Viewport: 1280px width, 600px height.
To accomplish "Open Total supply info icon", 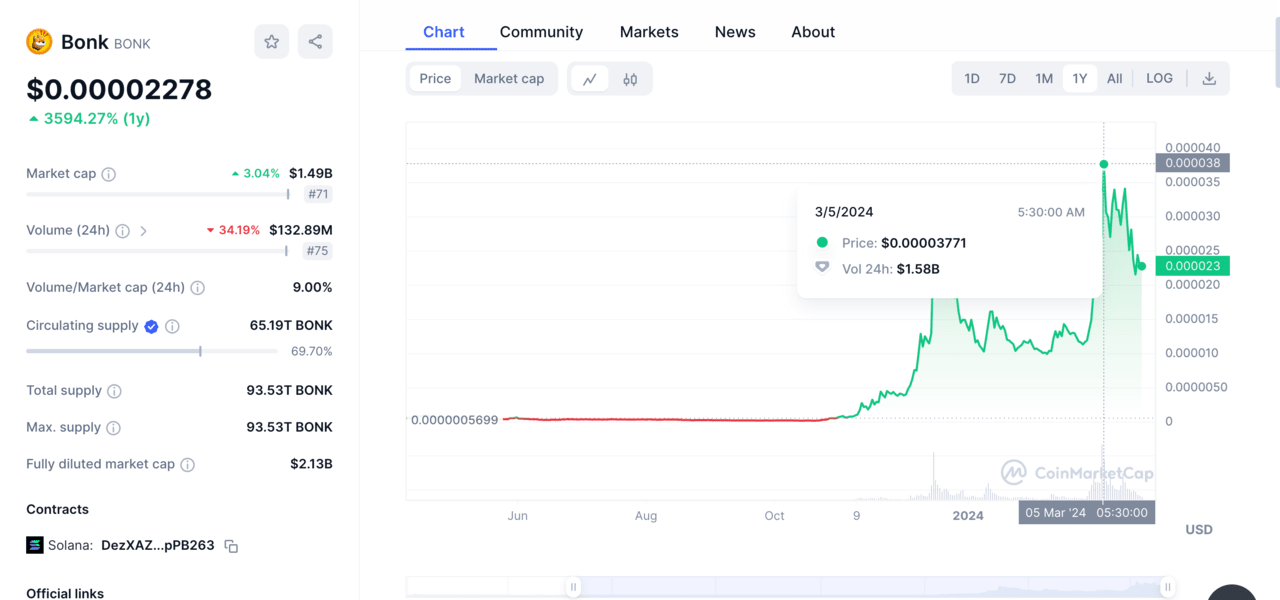I will coord(114,391).
